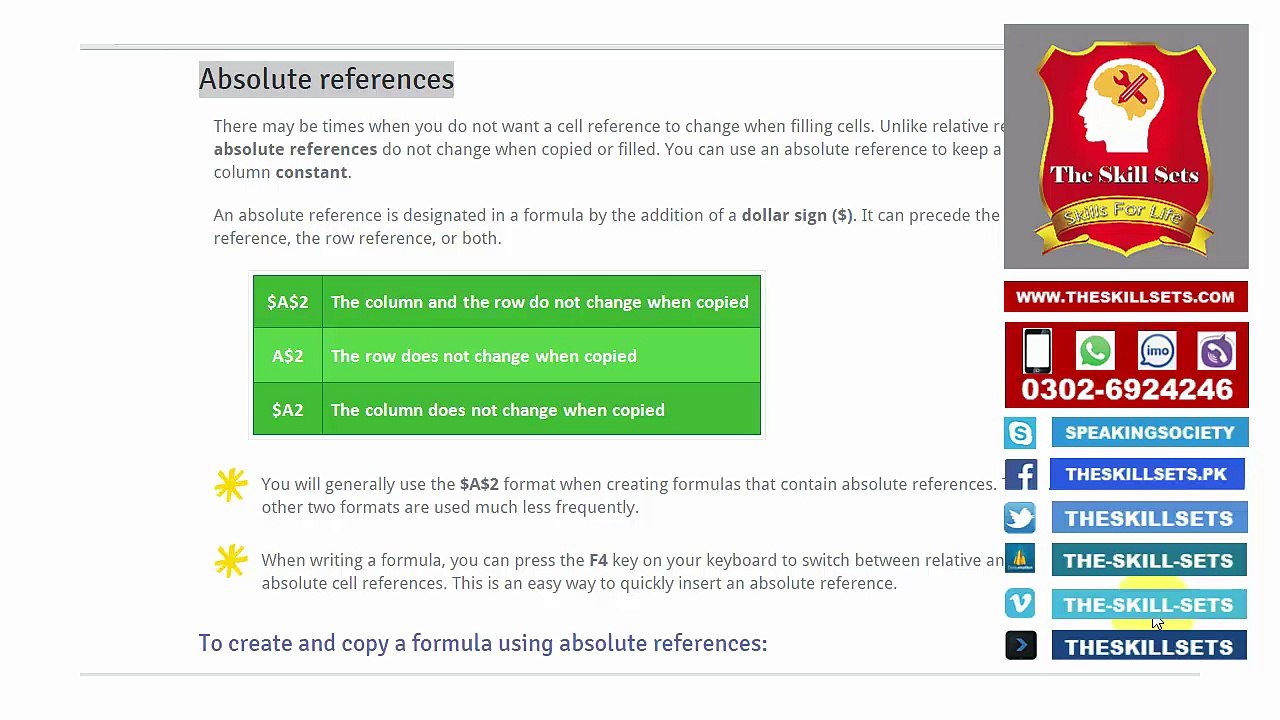Click the Vimeo icon
Viewport: 1280px width, 720px height.
tap(1020, 604)
